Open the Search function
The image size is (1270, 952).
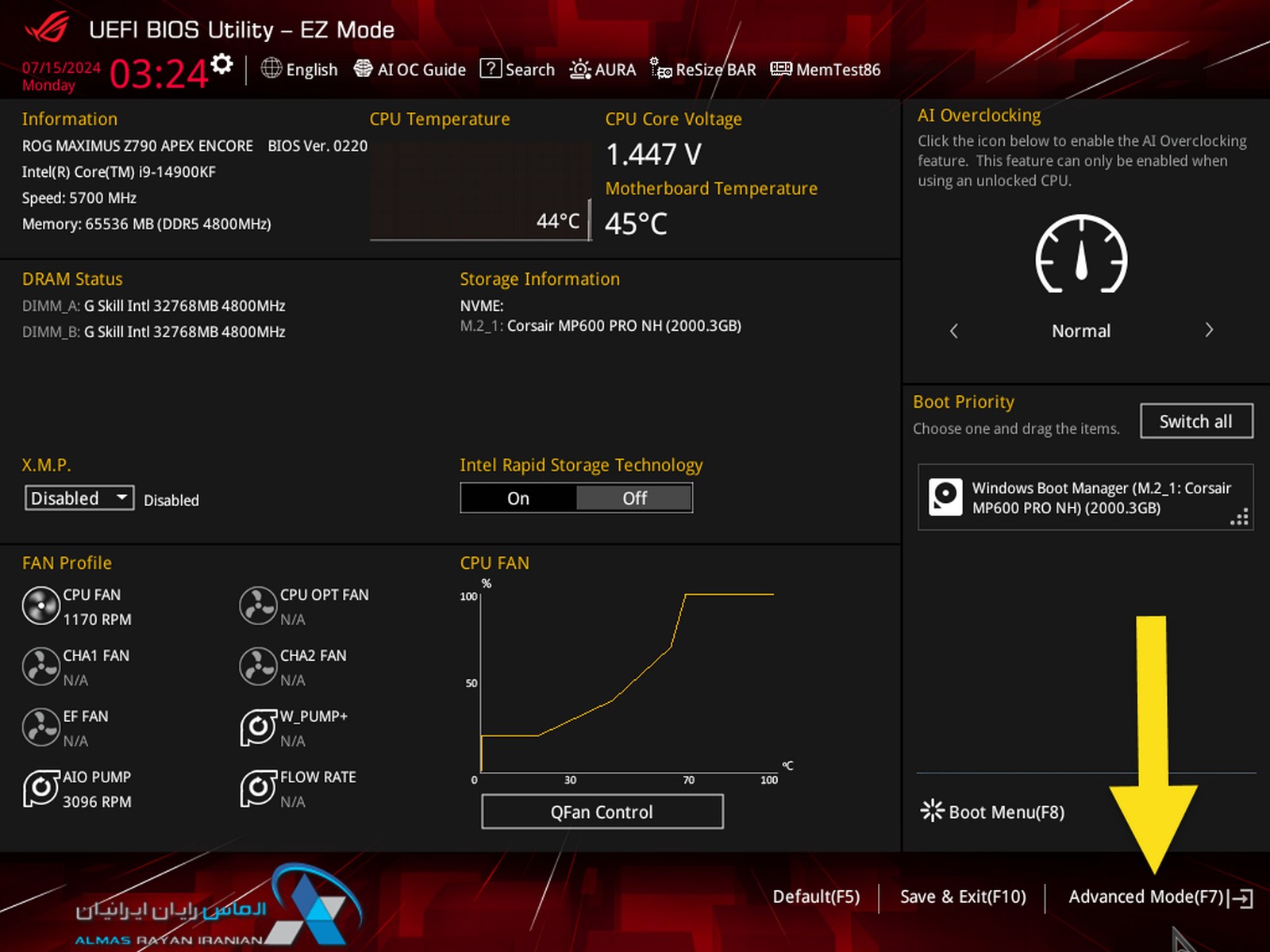518,70
